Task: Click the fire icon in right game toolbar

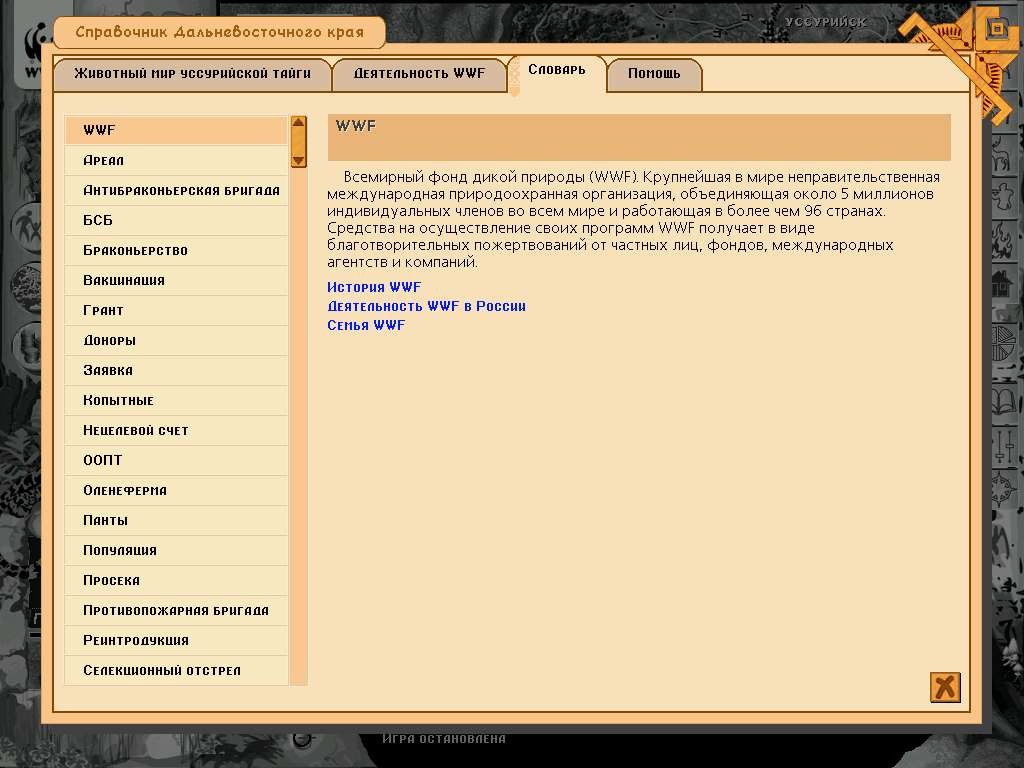Action: click(1004, 240)
